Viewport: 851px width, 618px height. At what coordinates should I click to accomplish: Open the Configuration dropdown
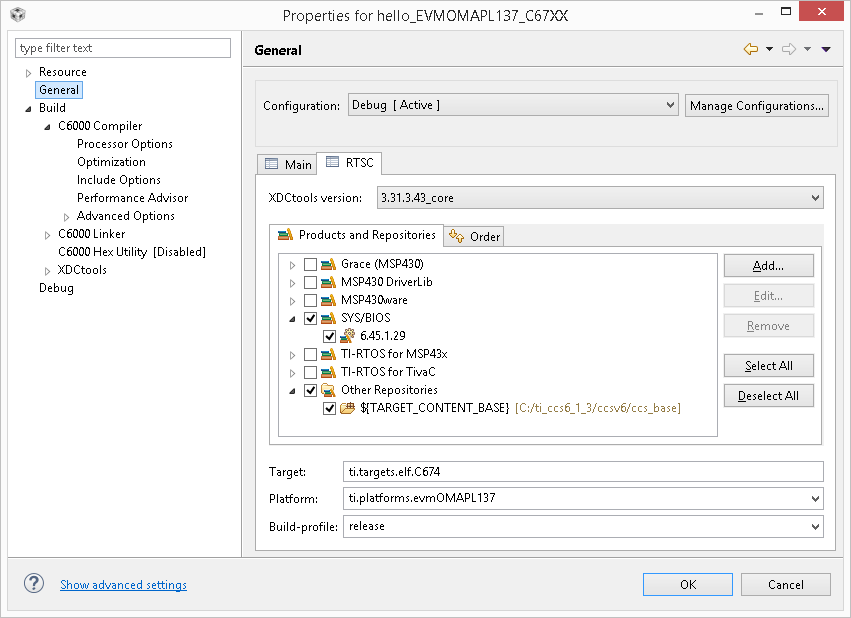coord(513,105)
